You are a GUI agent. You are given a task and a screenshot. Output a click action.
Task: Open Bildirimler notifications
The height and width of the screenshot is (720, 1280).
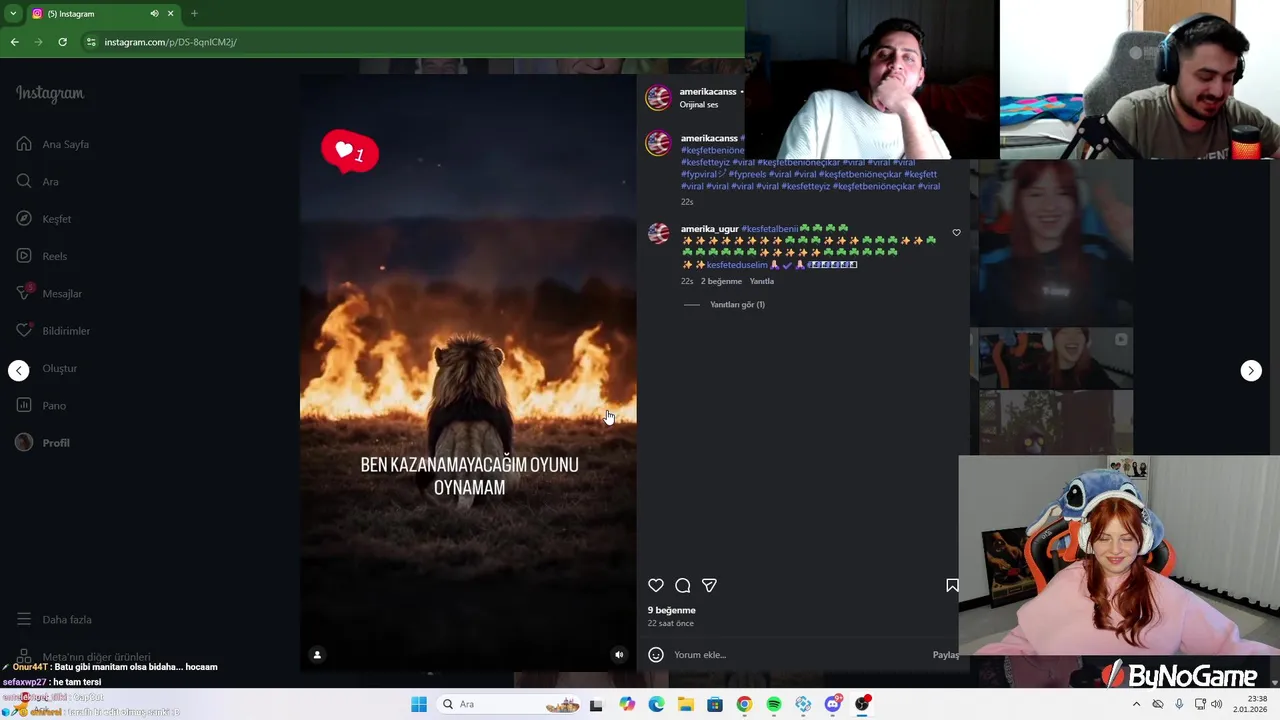(53, 330)
